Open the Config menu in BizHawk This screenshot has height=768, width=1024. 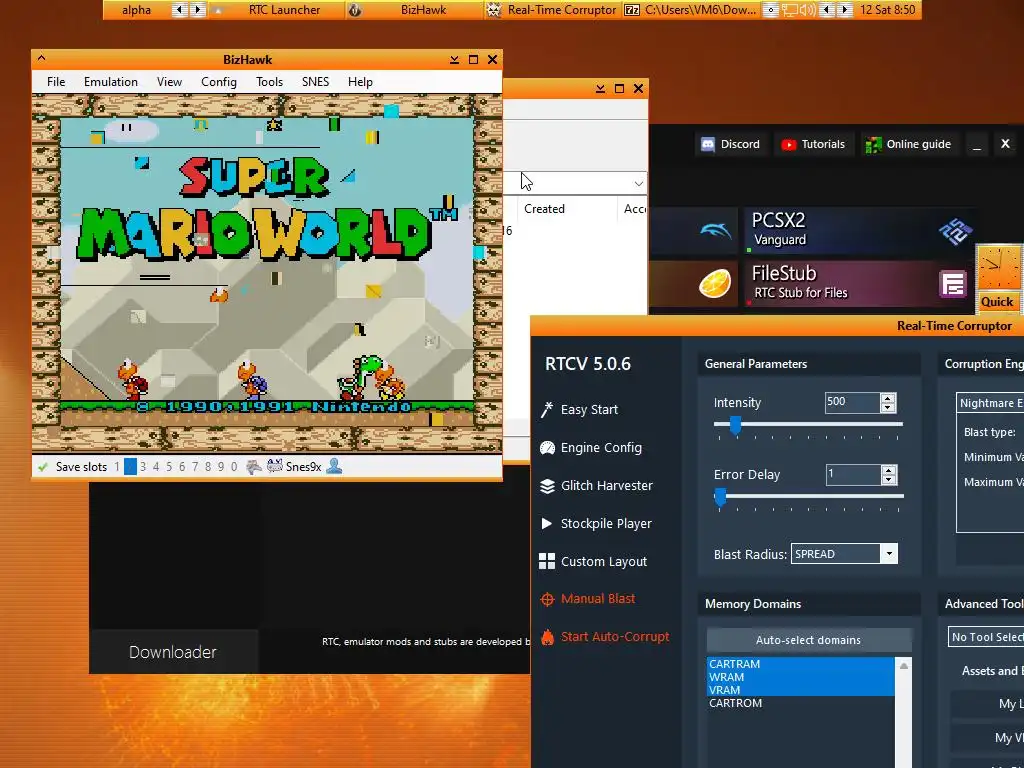219,82
